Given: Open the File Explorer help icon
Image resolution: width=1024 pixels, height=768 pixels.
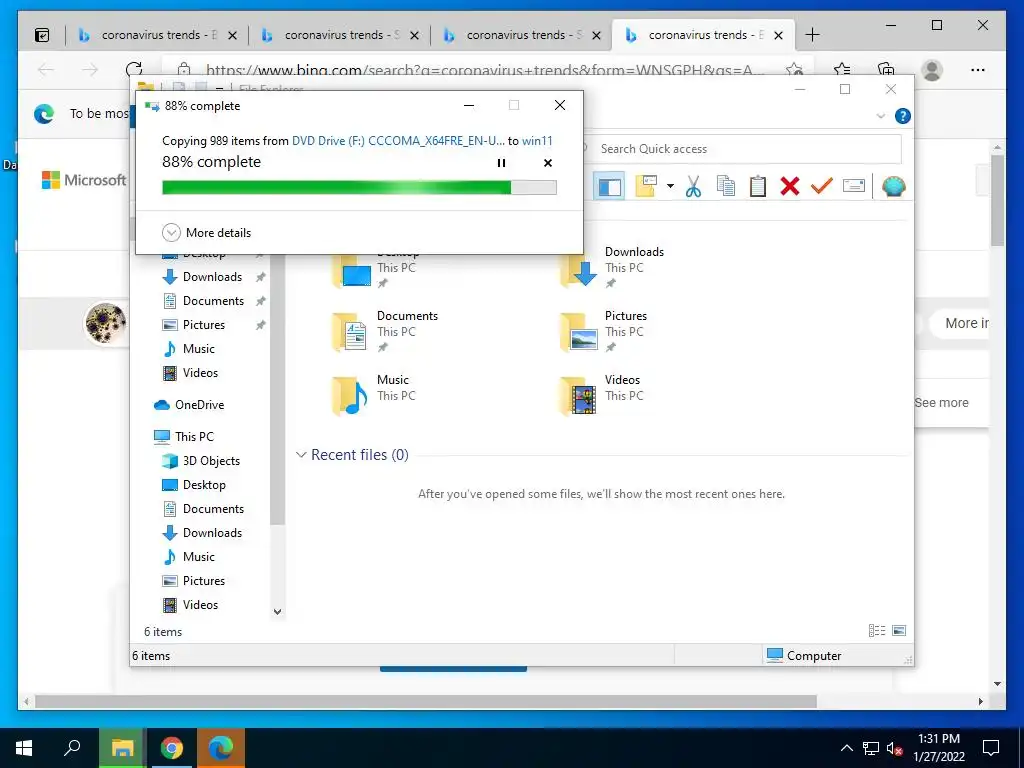Looking at the screenshot, I should [x=903, y=116].
